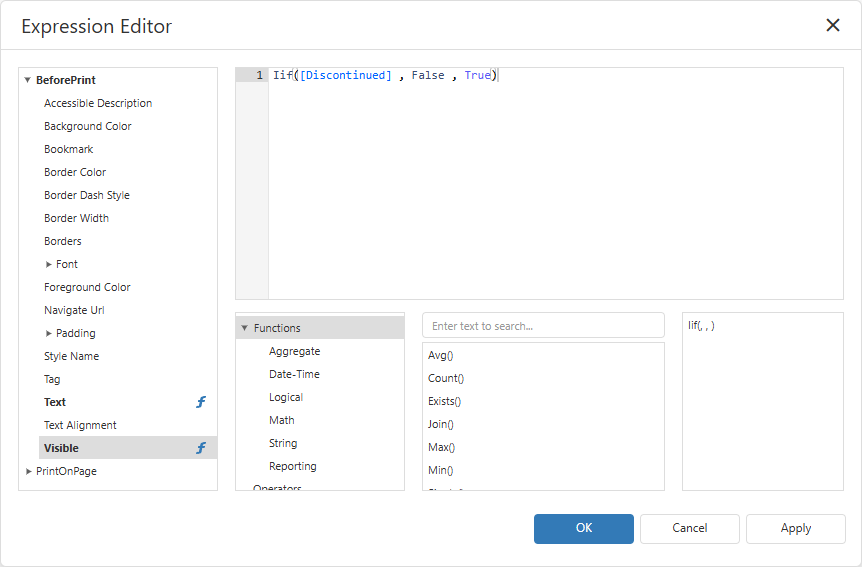
Task: Select Navigate Url property
Action: (x=74, y=310)
